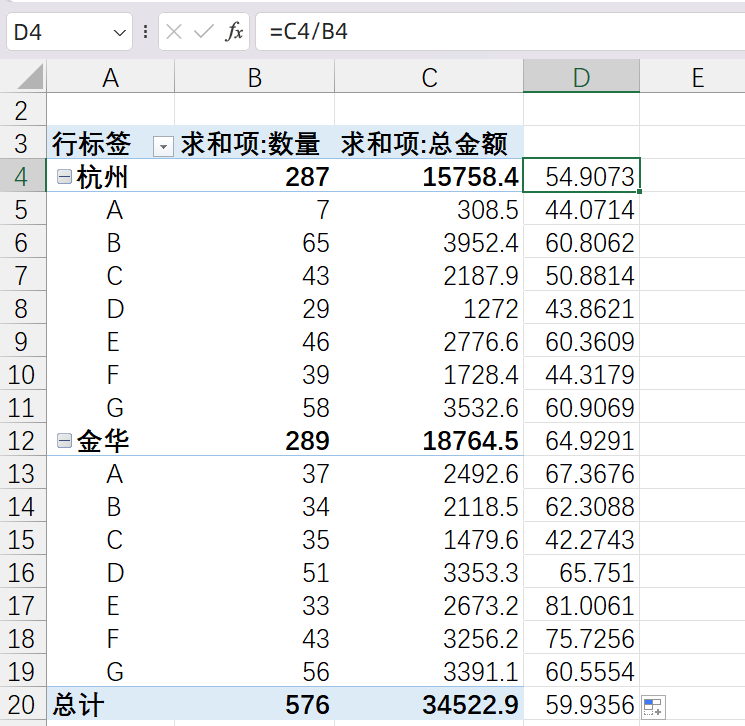Screen dimensions: 745x726
Task: Select cell D4 showing 54.9073
Action: (582, 176)
